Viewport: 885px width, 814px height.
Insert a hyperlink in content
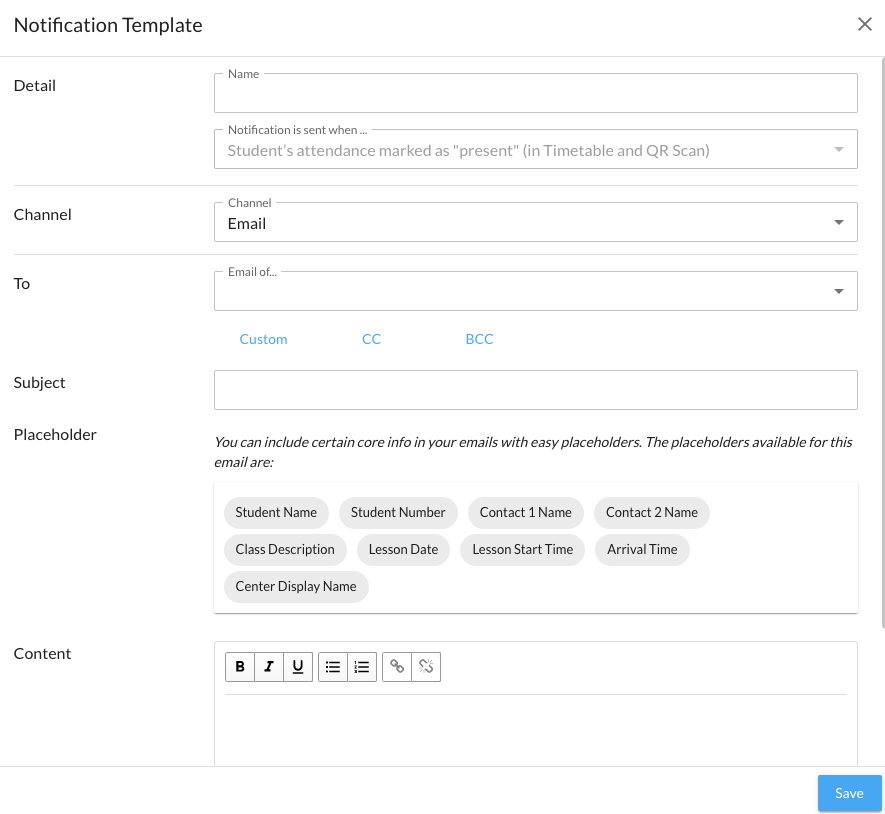397,667
